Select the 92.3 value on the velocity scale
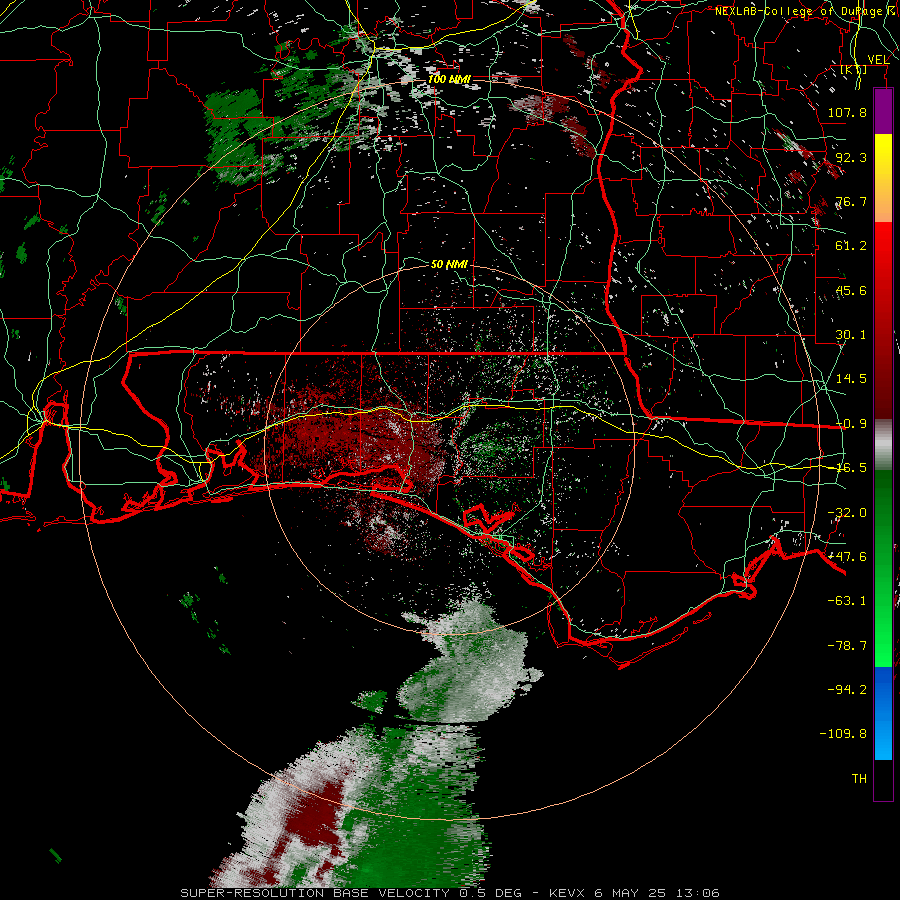This screenshot has width=900, height=900. point(851,157)
